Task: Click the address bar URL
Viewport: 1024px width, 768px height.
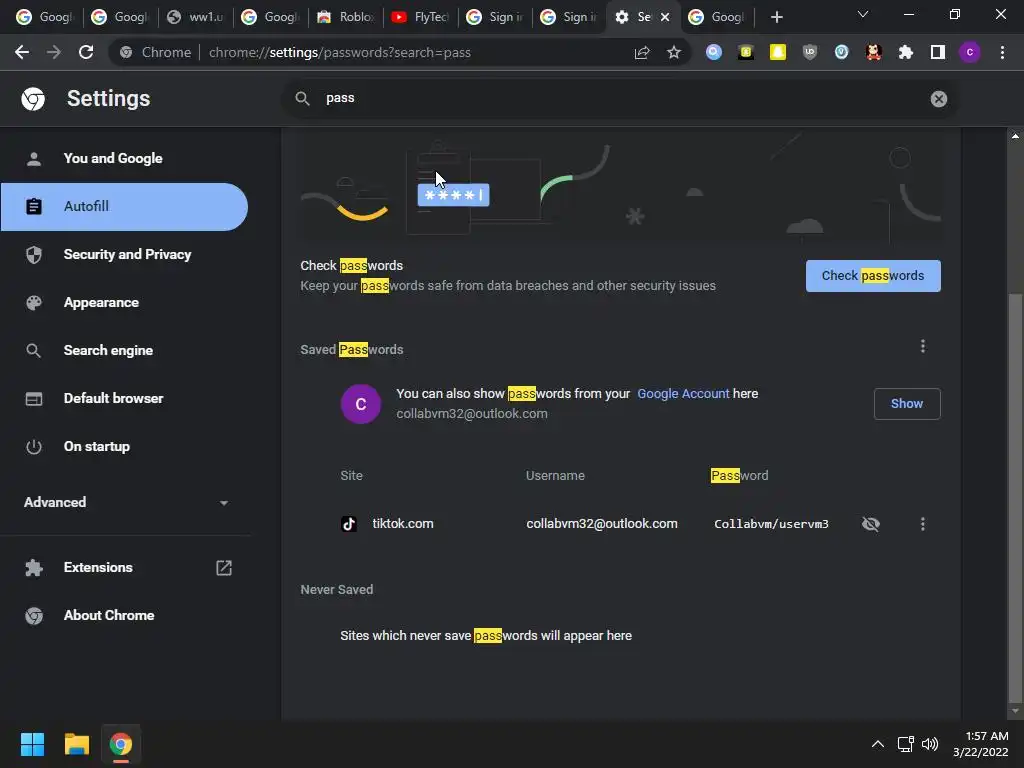Action: [x=340, y=52]
